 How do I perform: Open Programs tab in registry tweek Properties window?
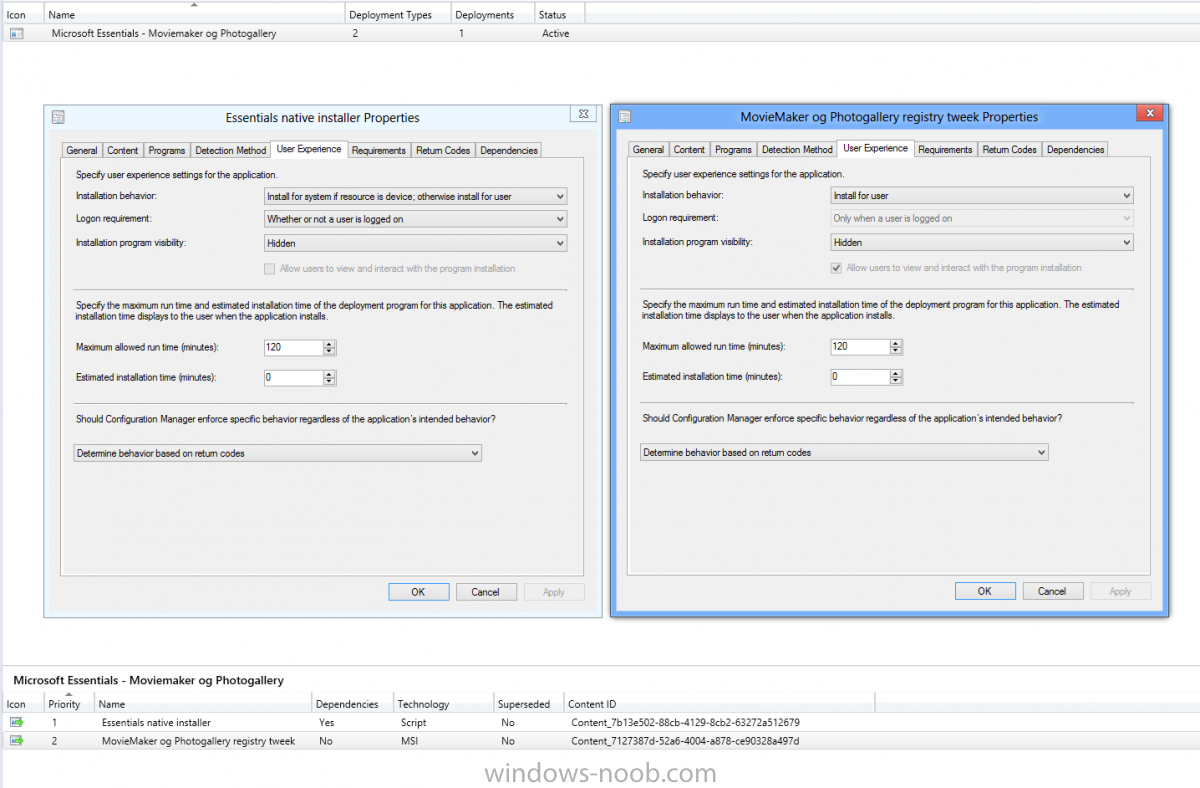[x=733, y=150]
